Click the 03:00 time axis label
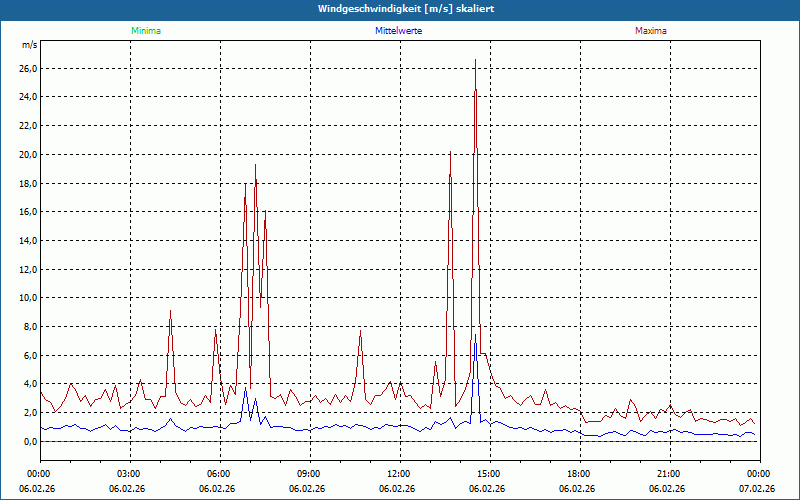800x500 pixels. pyautogui.click(x=130, y=474)
